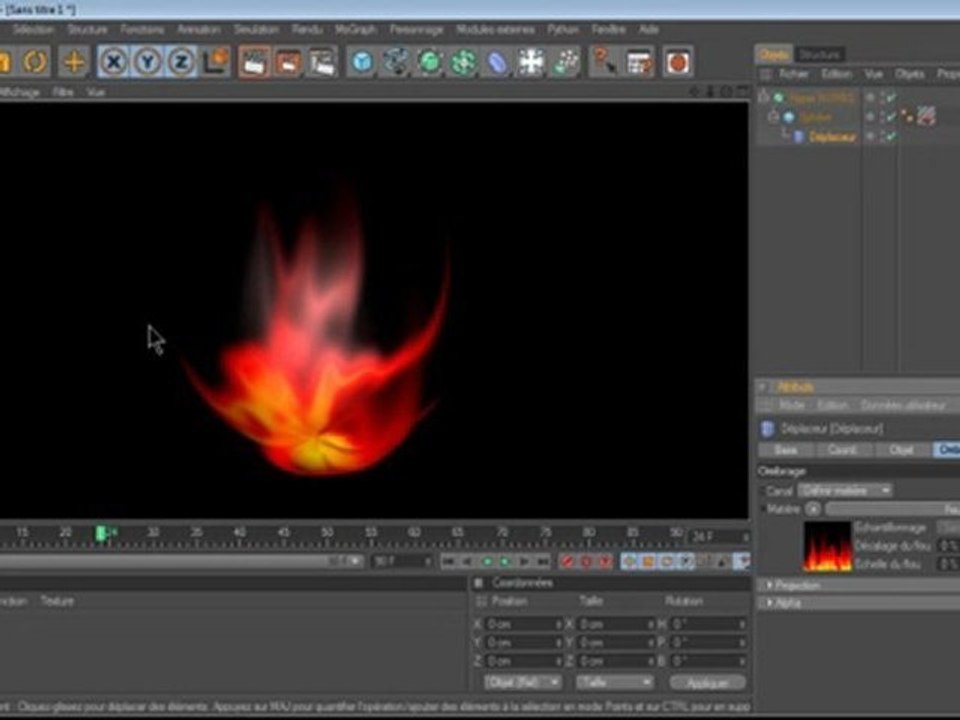
Task: Go to the start of animation
Action: coord(449,561)
